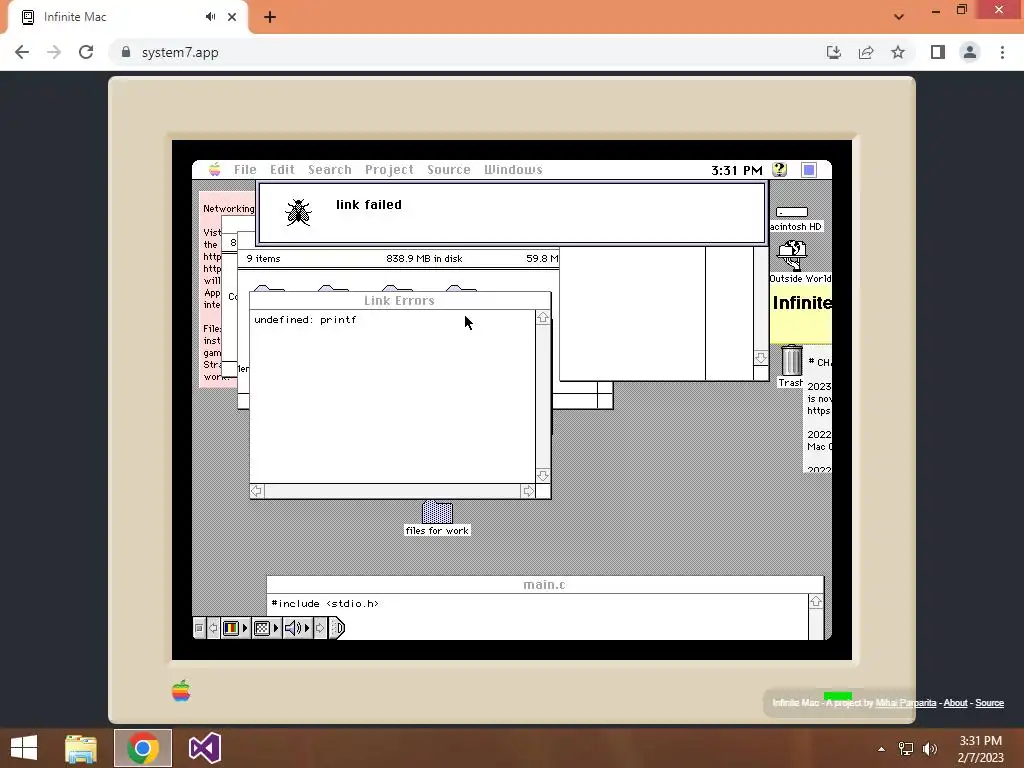Image resolution: width=1024 pixels, height=768 pixels.
Task: Open Chrome side panel
Action: (938, 52)
